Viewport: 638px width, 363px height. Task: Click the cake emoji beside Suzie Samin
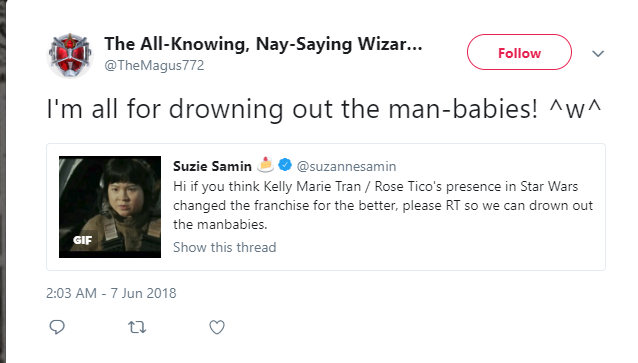tap(265, 164)
